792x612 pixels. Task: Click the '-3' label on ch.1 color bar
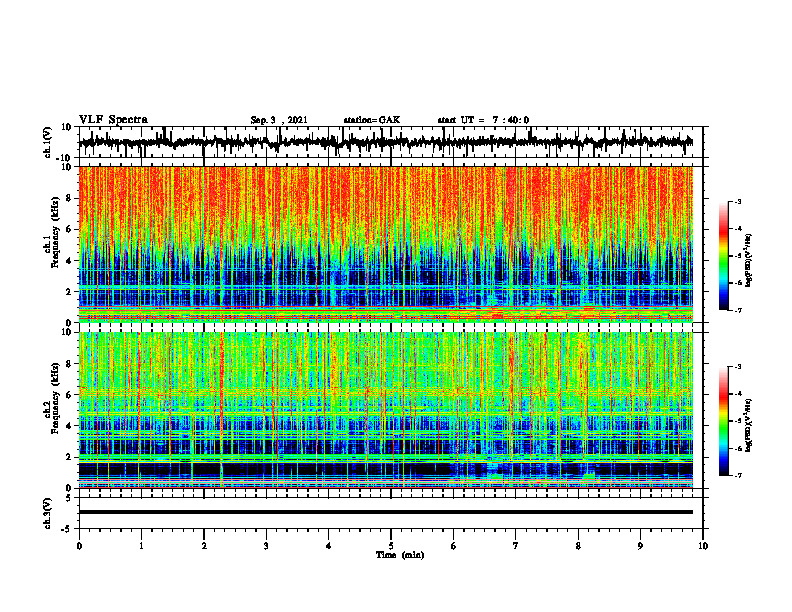[738, 201]
